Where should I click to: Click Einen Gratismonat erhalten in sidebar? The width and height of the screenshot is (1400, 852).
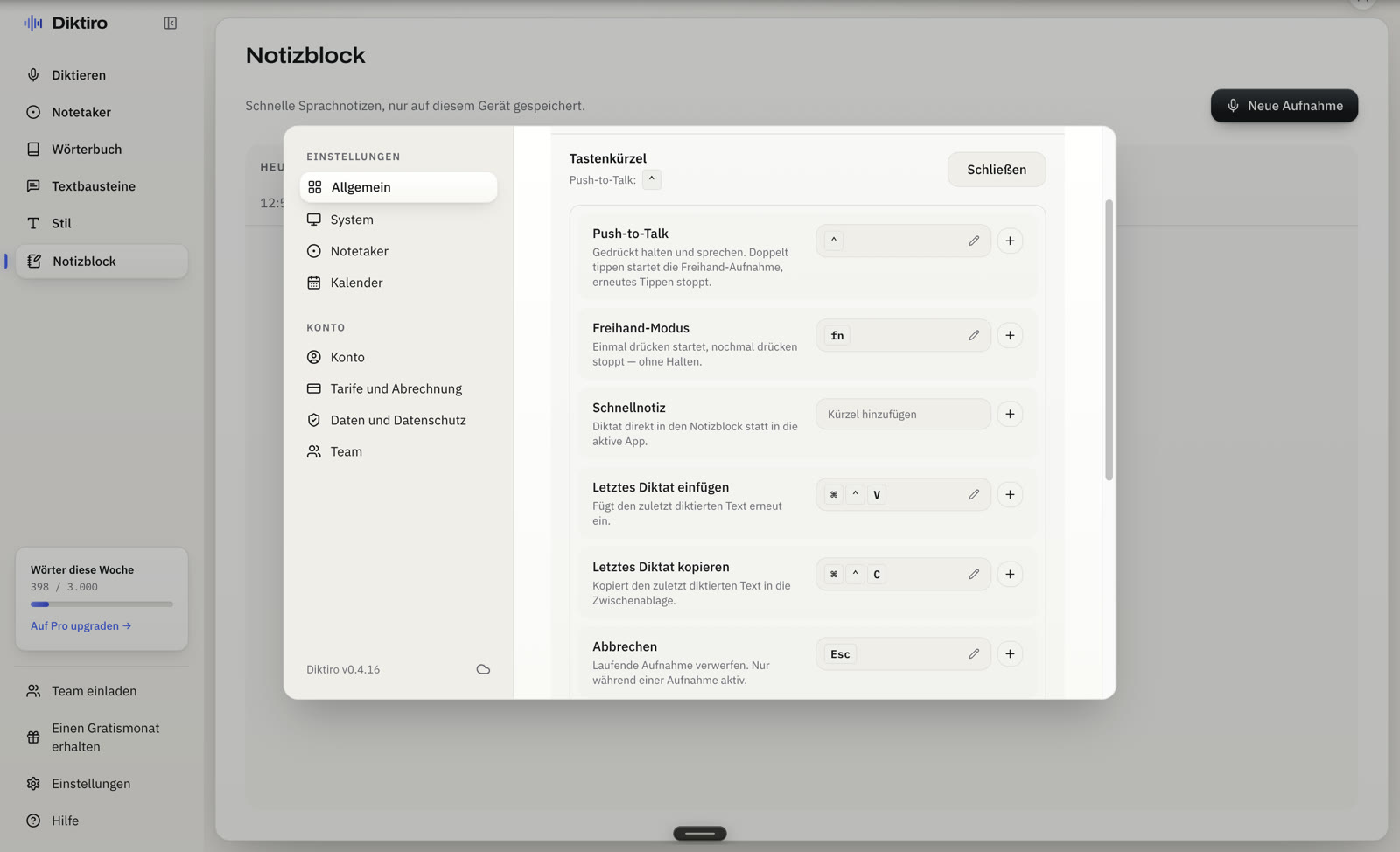coord(101,737)
